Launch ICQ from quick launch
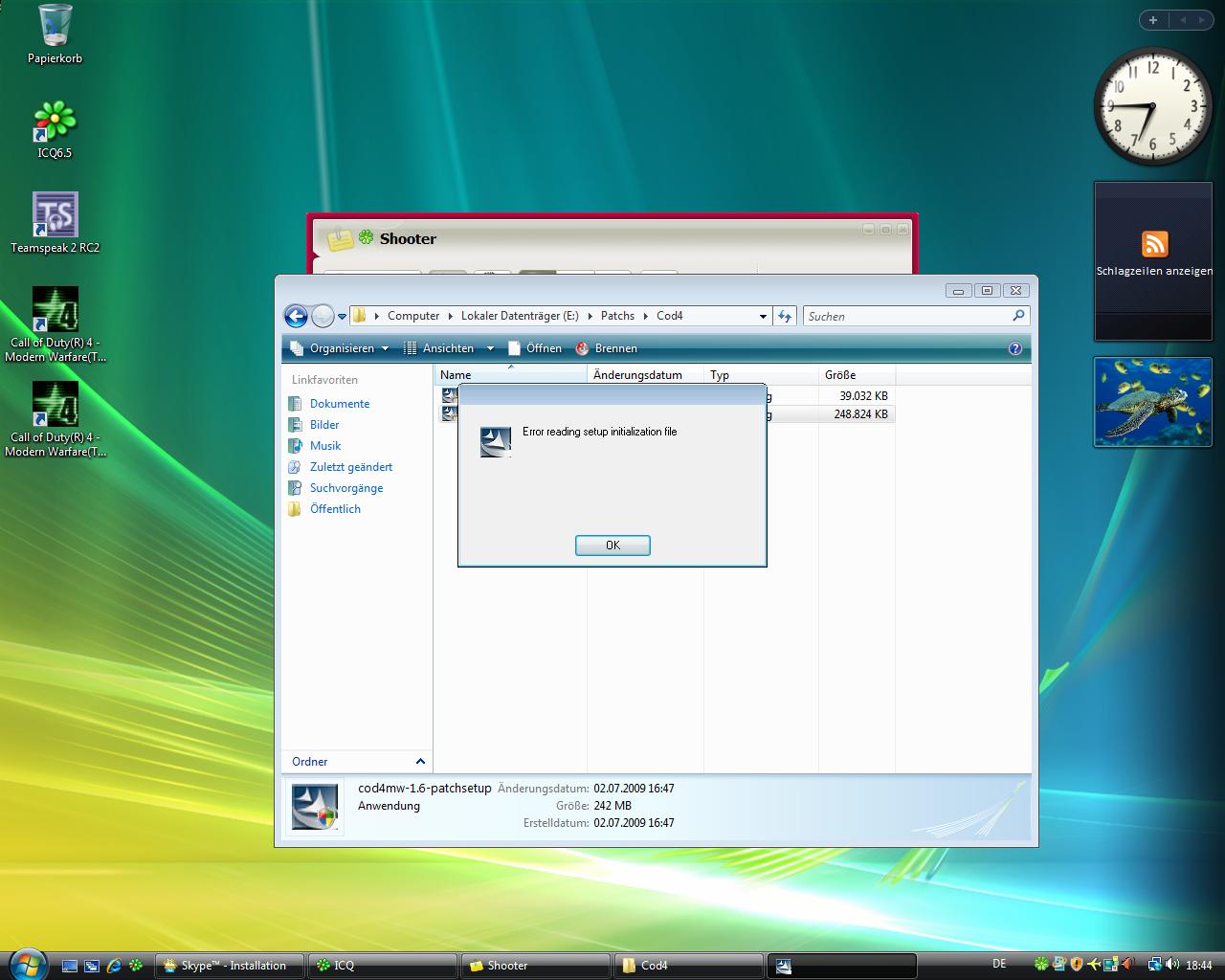The height and width of the screenshot is (980, 1225). coord(136,966)
